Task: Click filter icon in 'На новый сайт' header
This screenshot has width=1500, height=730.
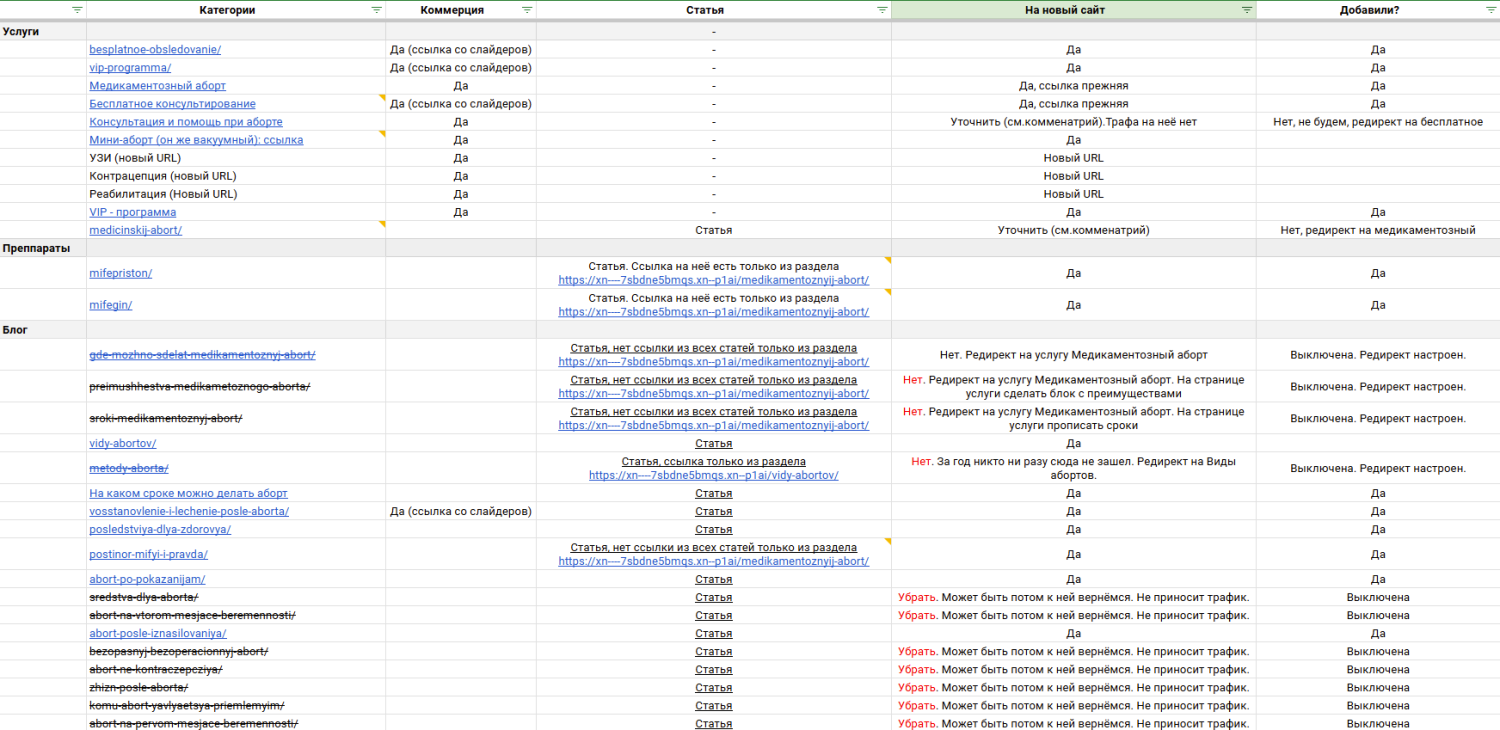Action: click(1247, 10)
